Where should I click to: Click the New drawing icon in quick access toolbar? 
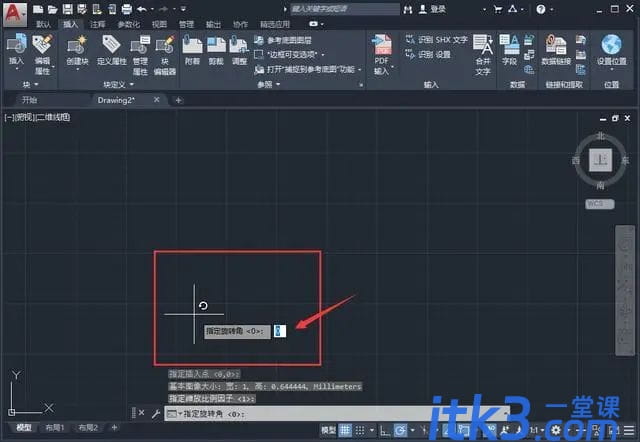38,9
